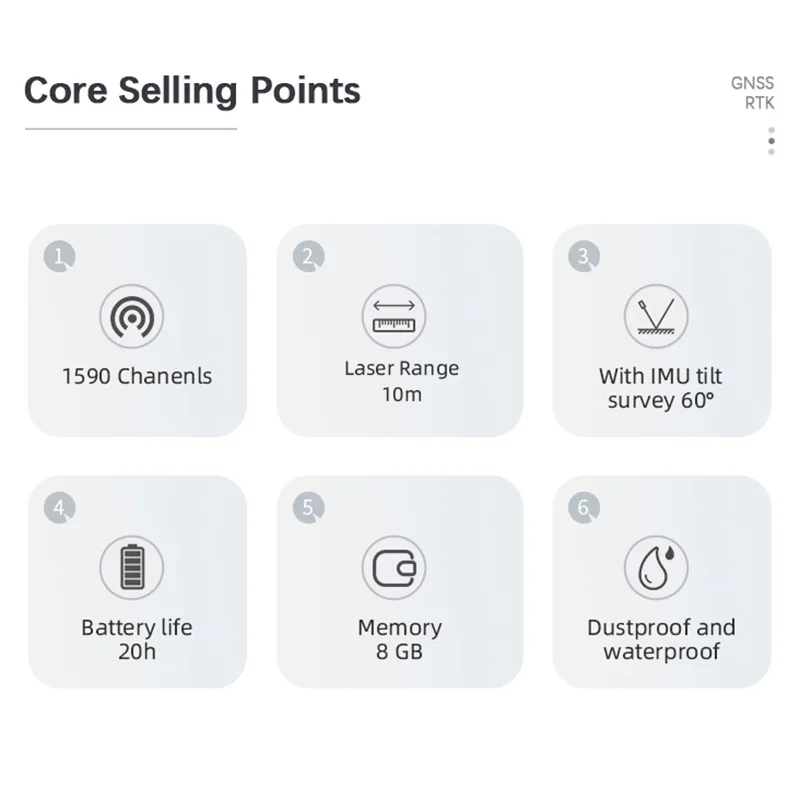Select the number 4 badge
800x800 pixels.
[60, 508]
